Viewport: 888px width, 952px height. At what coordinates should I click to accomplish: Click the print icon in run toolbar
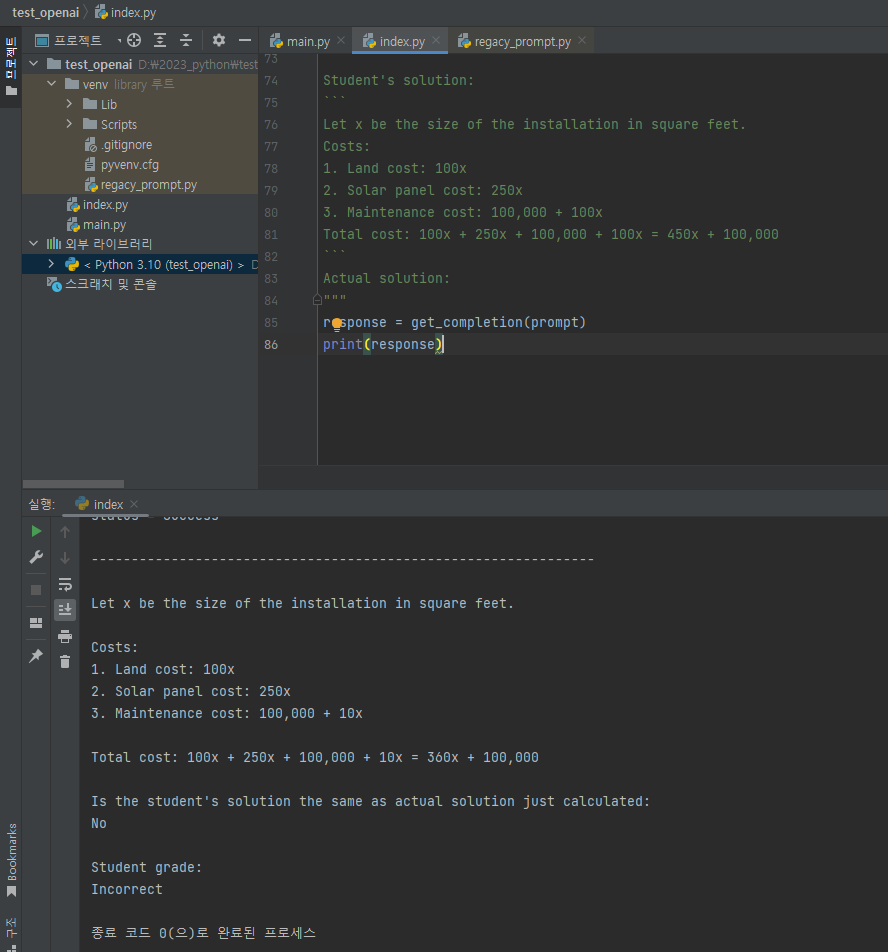pos(65,636)
